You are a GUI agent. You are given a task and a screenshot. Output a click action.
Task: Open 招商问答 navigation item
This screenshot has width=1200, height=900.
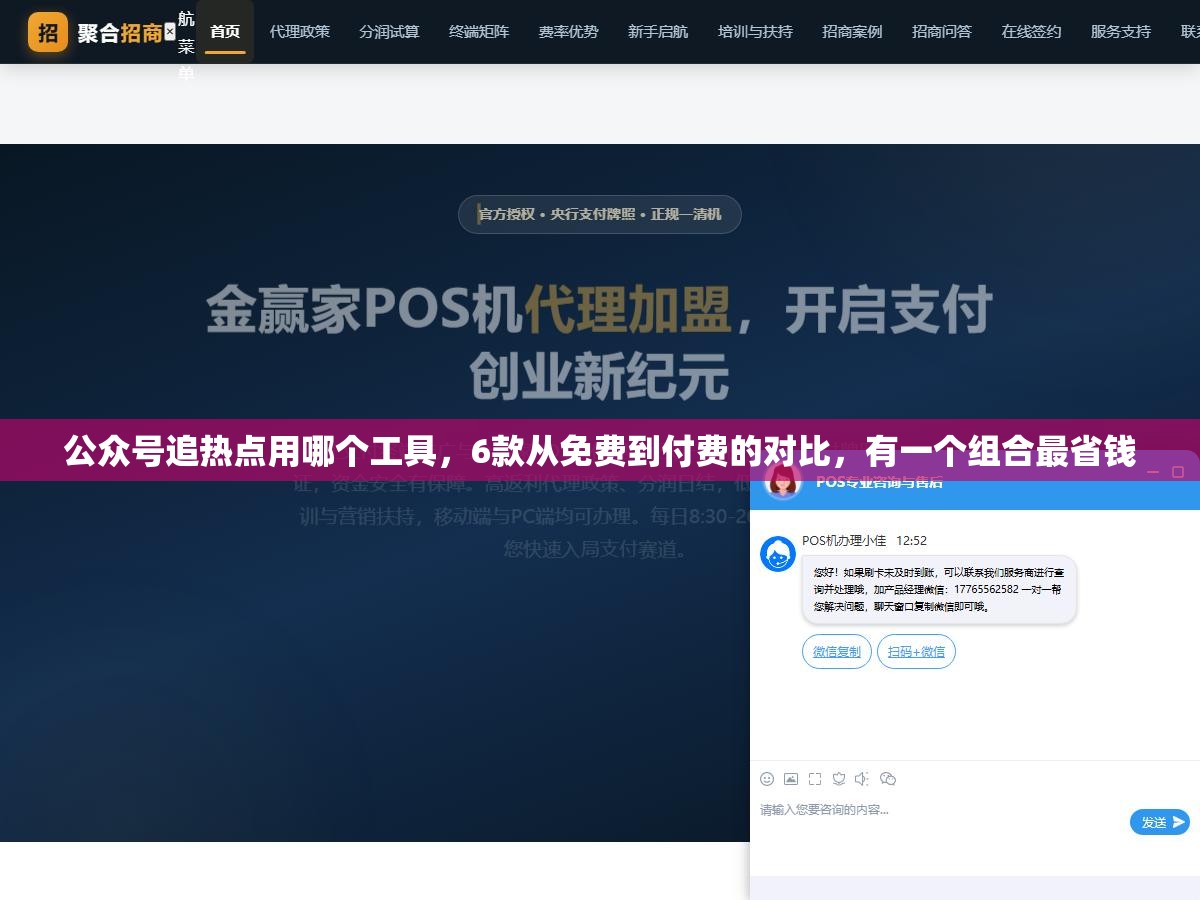point(942,32)
